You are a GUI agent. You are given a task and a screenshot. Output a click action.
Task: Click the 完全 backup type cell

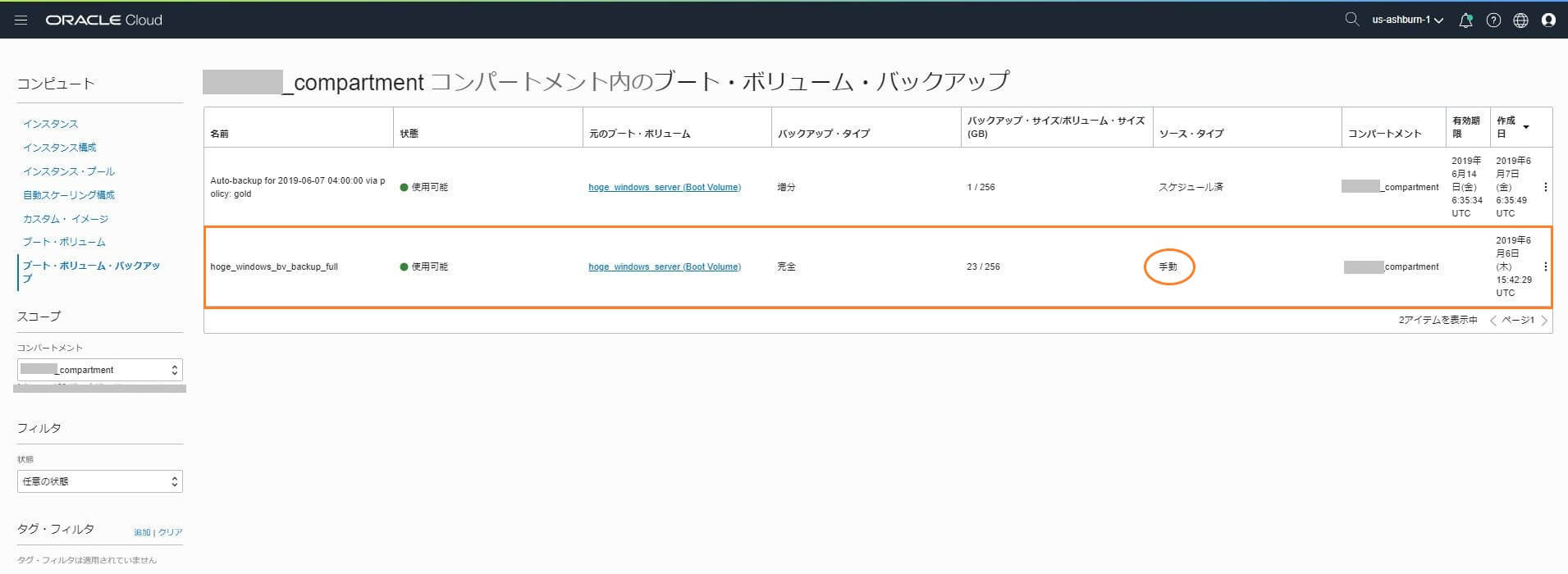pos(787,266)
